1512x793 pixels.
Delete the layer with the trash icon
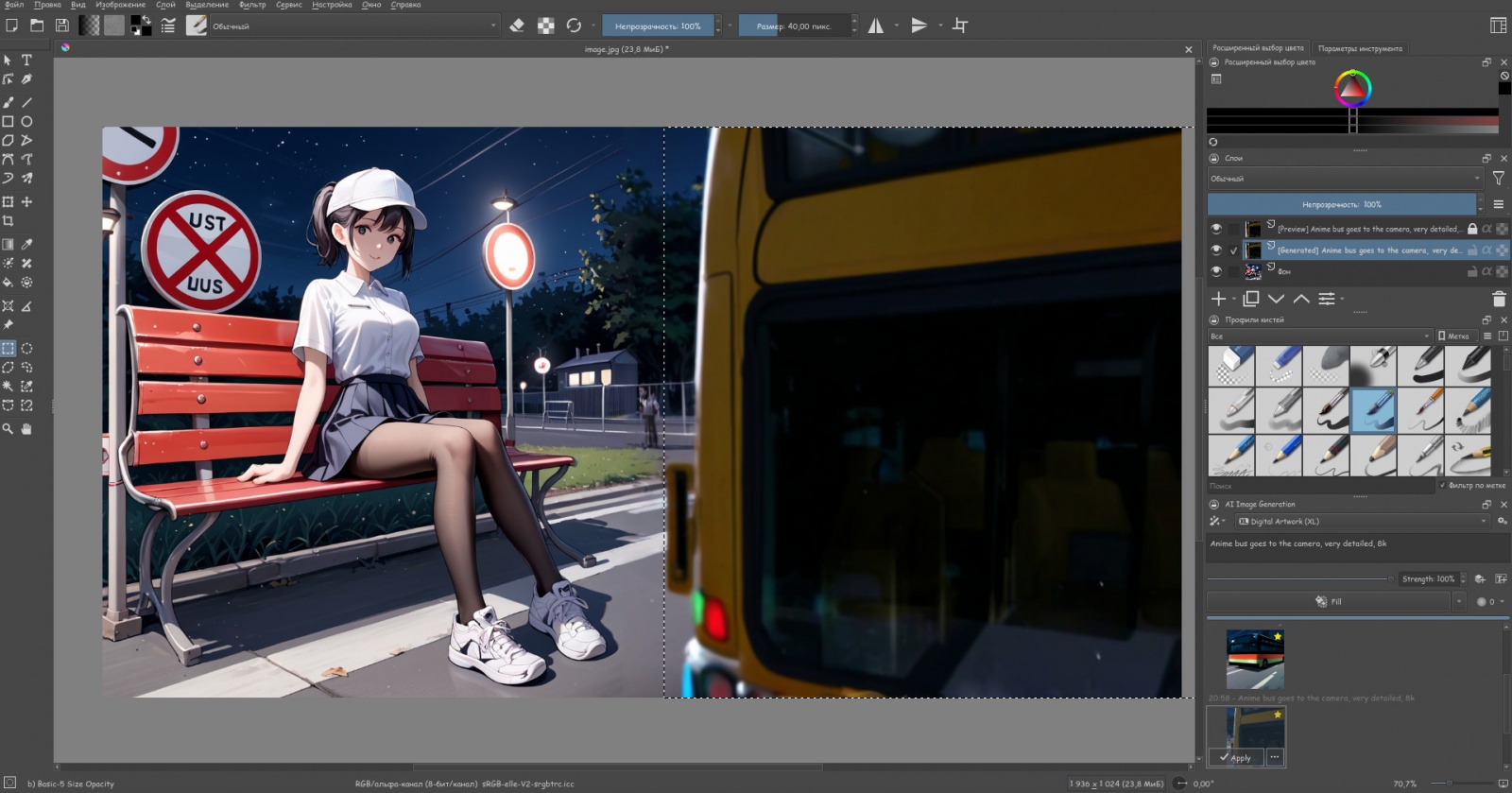(1498, 299)
